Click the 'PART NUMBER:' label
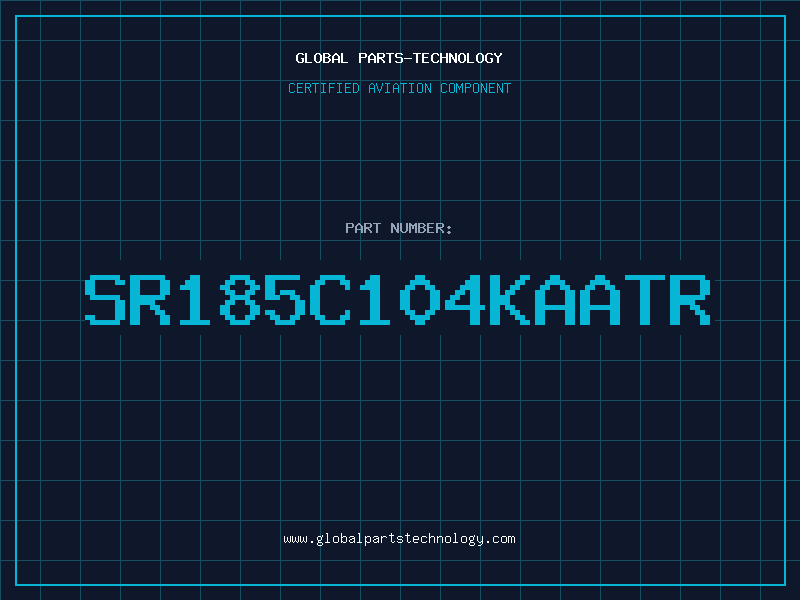This screenshot has width=800, height=600. [x=399, y=228]
